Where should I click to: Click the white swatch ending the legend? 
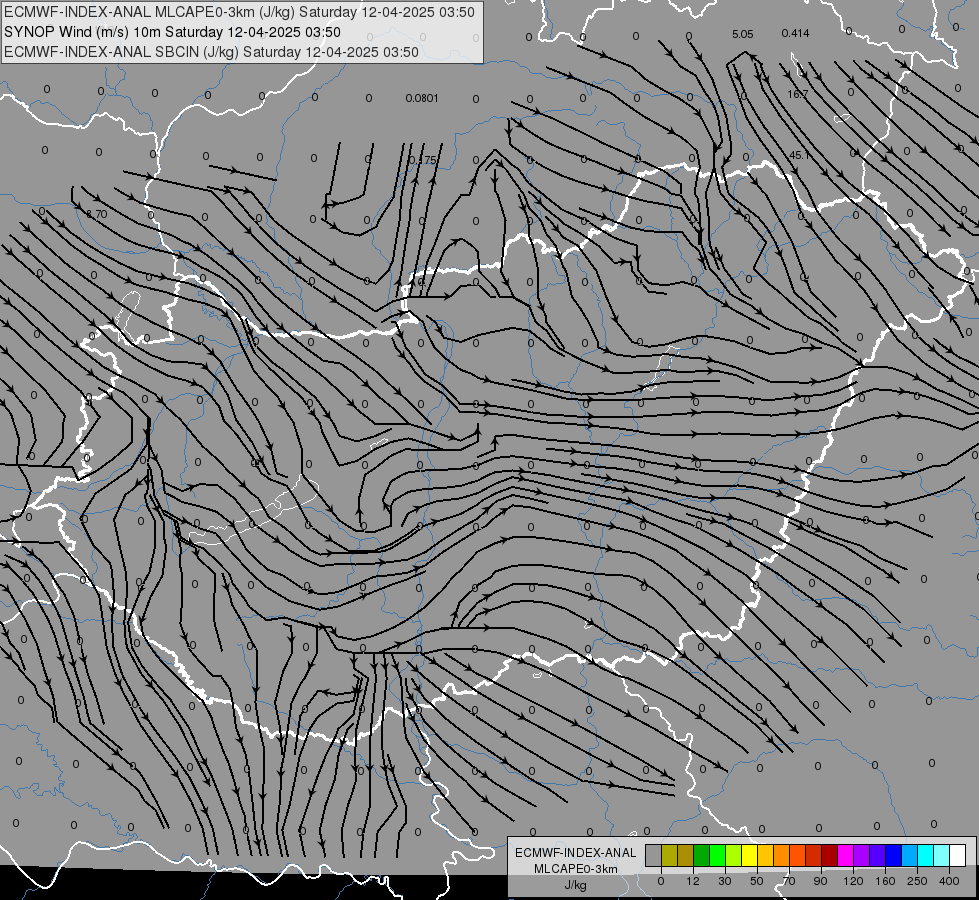[958, 856]
